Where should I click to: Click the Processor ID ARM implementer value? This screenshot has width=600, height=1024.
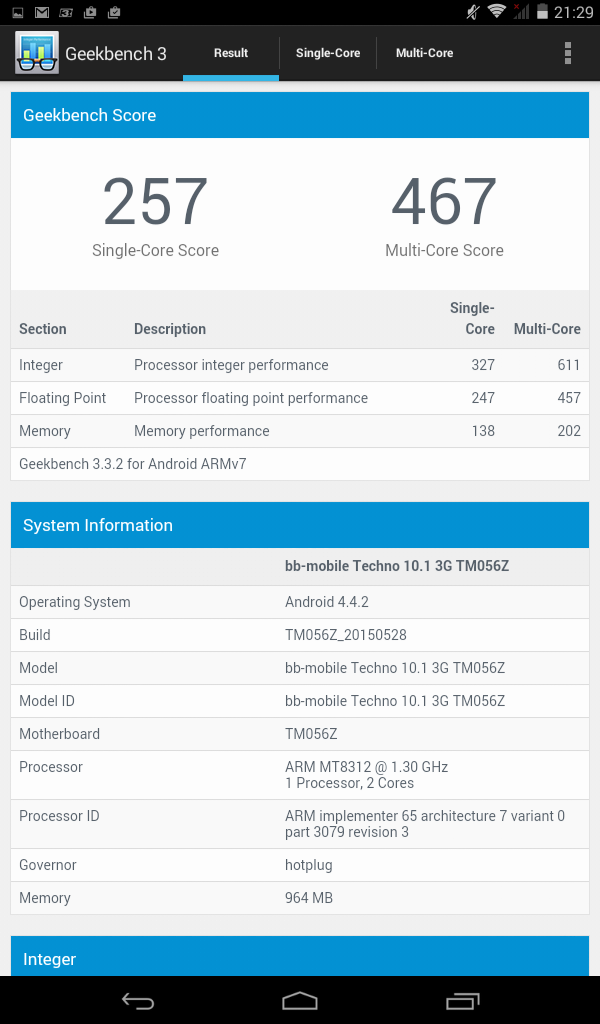[424, 824]
